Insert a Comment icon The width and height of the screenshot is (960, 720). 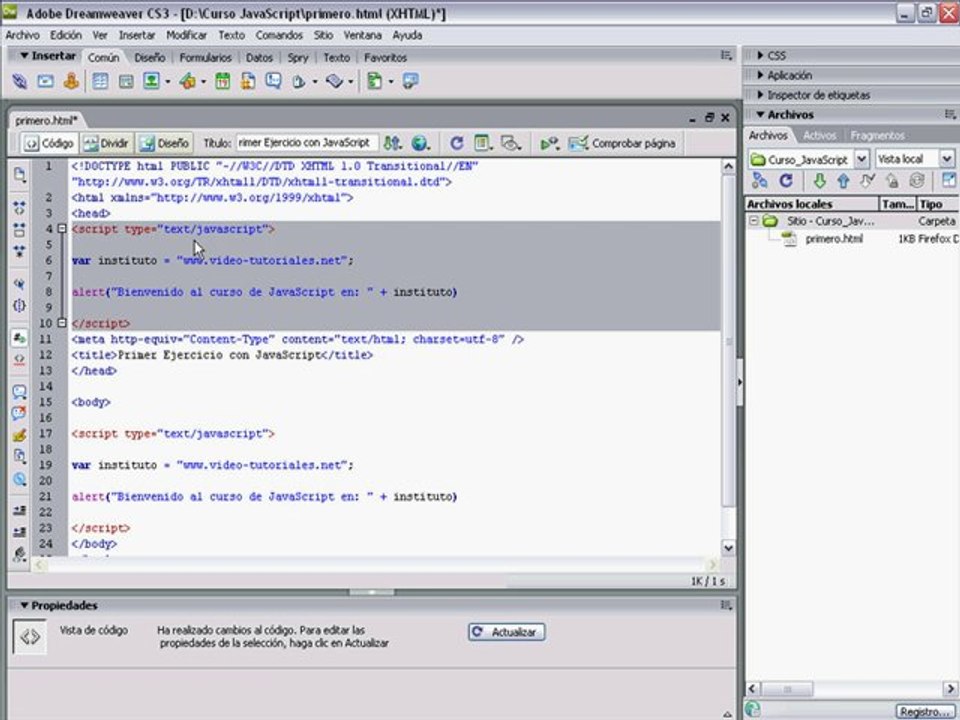coord(273,81)
